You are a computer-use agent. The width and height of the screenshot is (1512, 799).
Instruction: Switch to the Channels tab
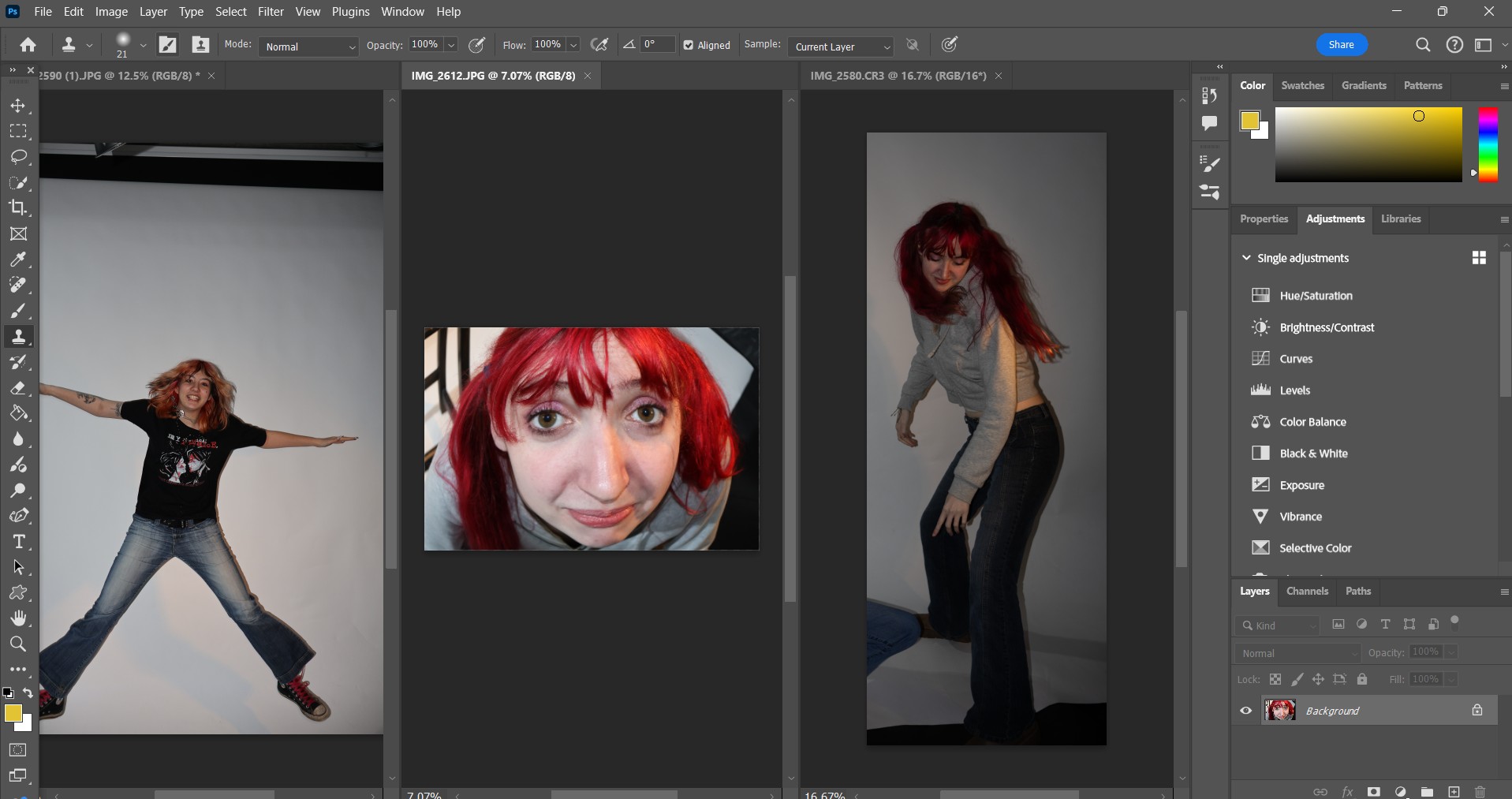tap(1306, 591)
